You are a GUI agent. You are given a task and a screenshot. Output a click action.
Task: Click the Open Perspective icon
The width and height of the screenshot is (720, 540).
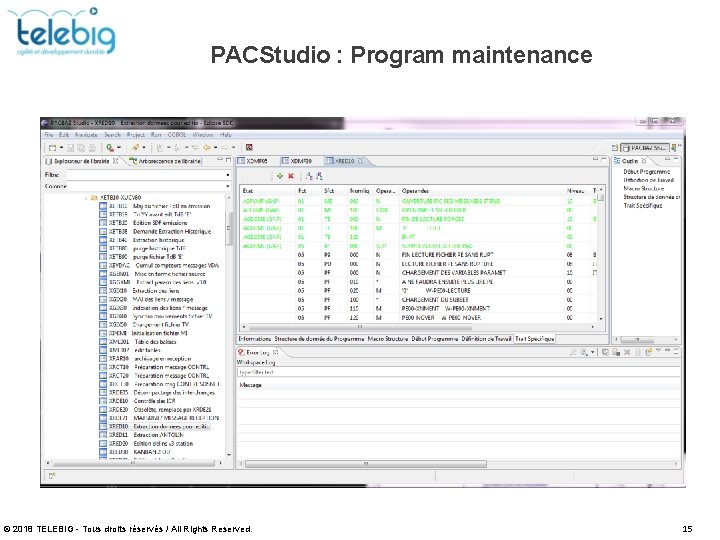coord(615,148)
